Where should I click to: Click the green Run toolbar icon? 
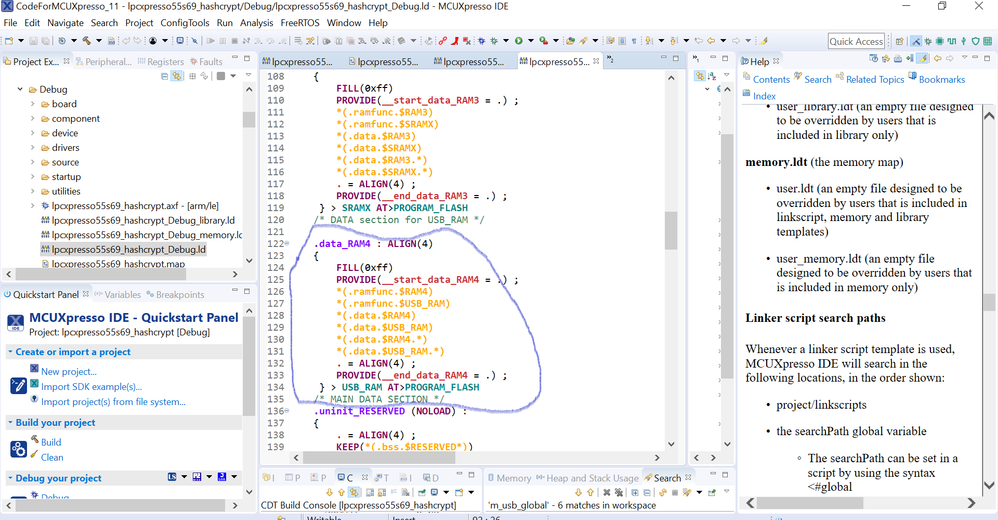pos(519,41)
